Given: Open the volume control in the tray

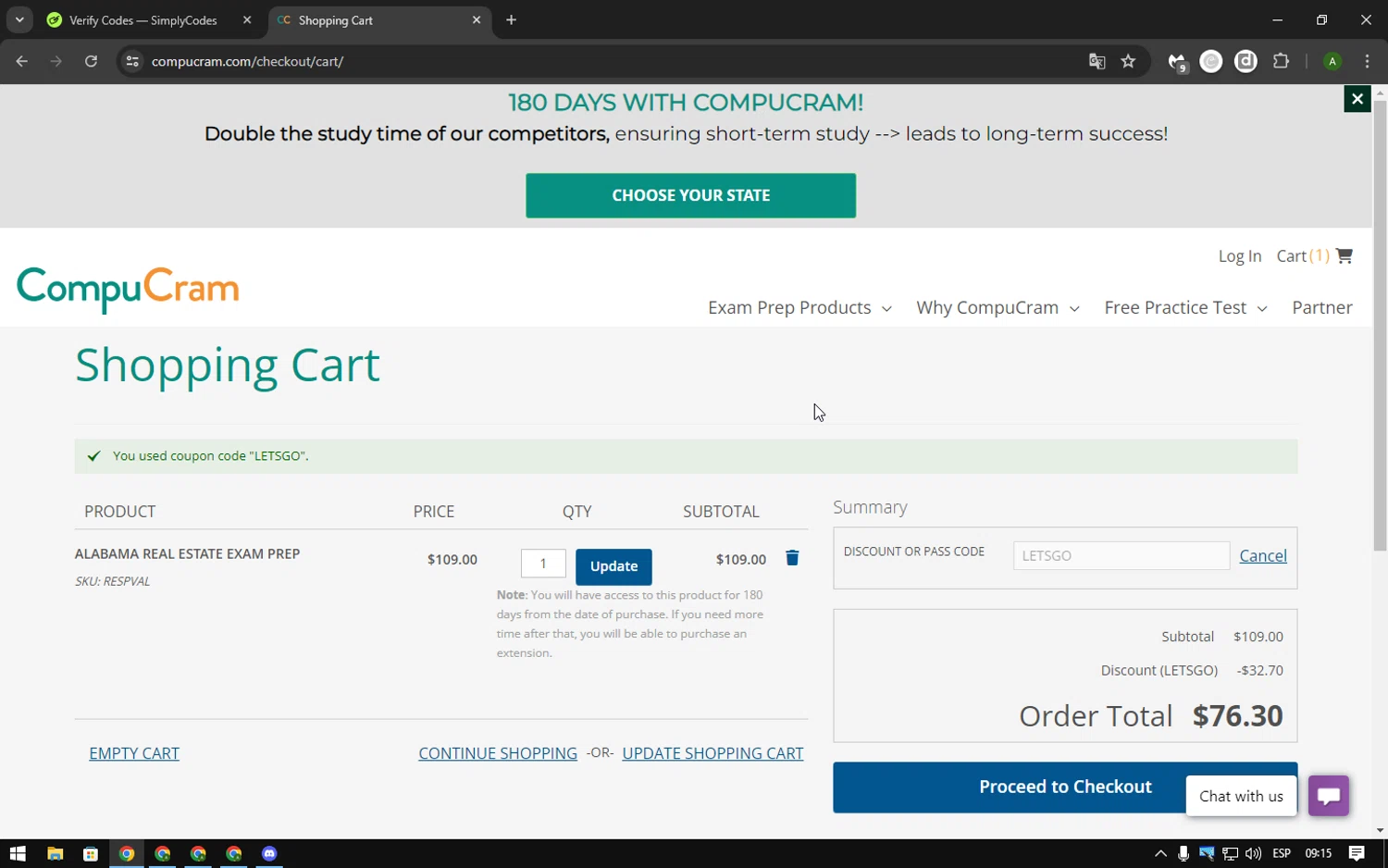Looking at the screenshot, I should (1253, 853).
